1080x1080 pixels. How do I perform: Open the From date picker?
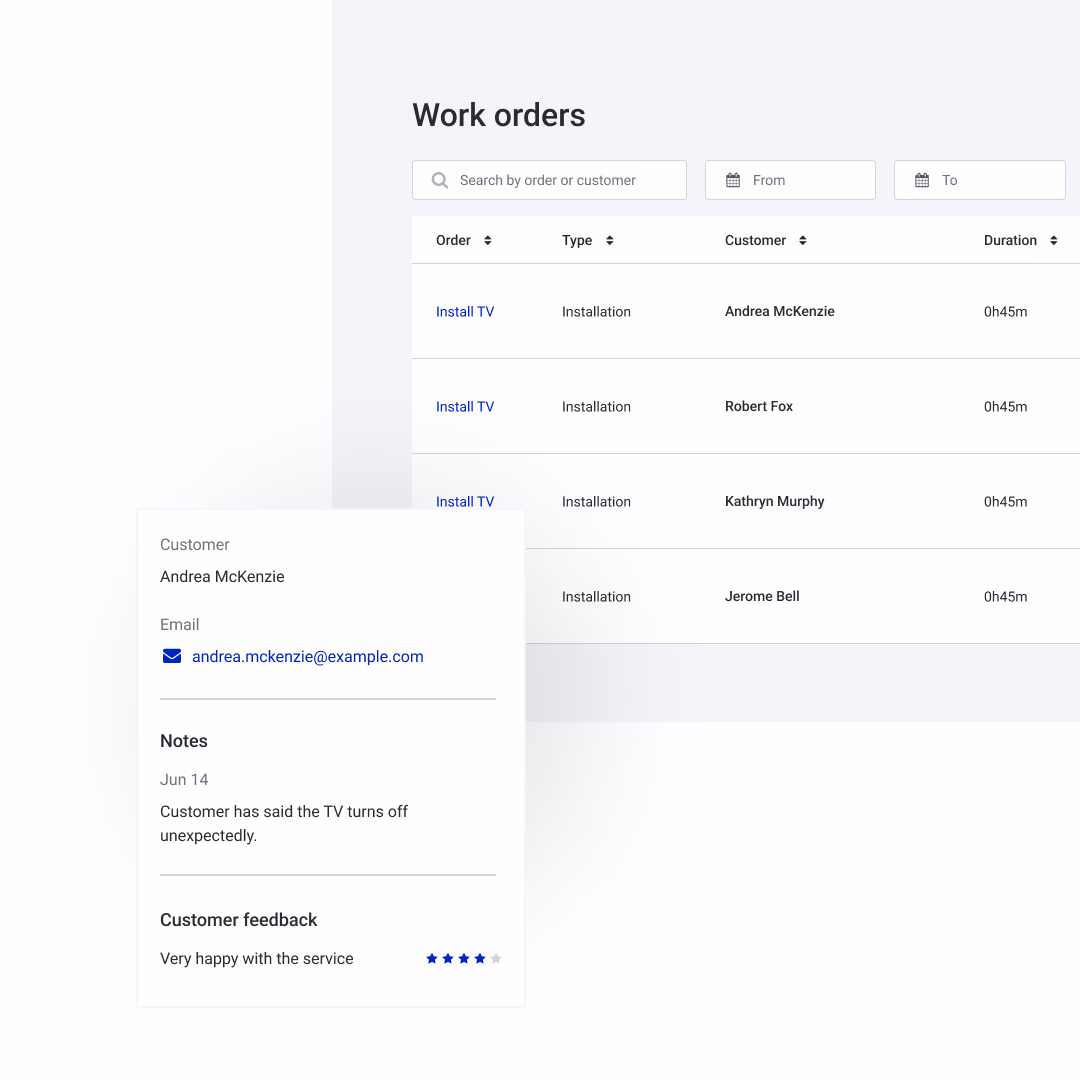click(790, 180)
